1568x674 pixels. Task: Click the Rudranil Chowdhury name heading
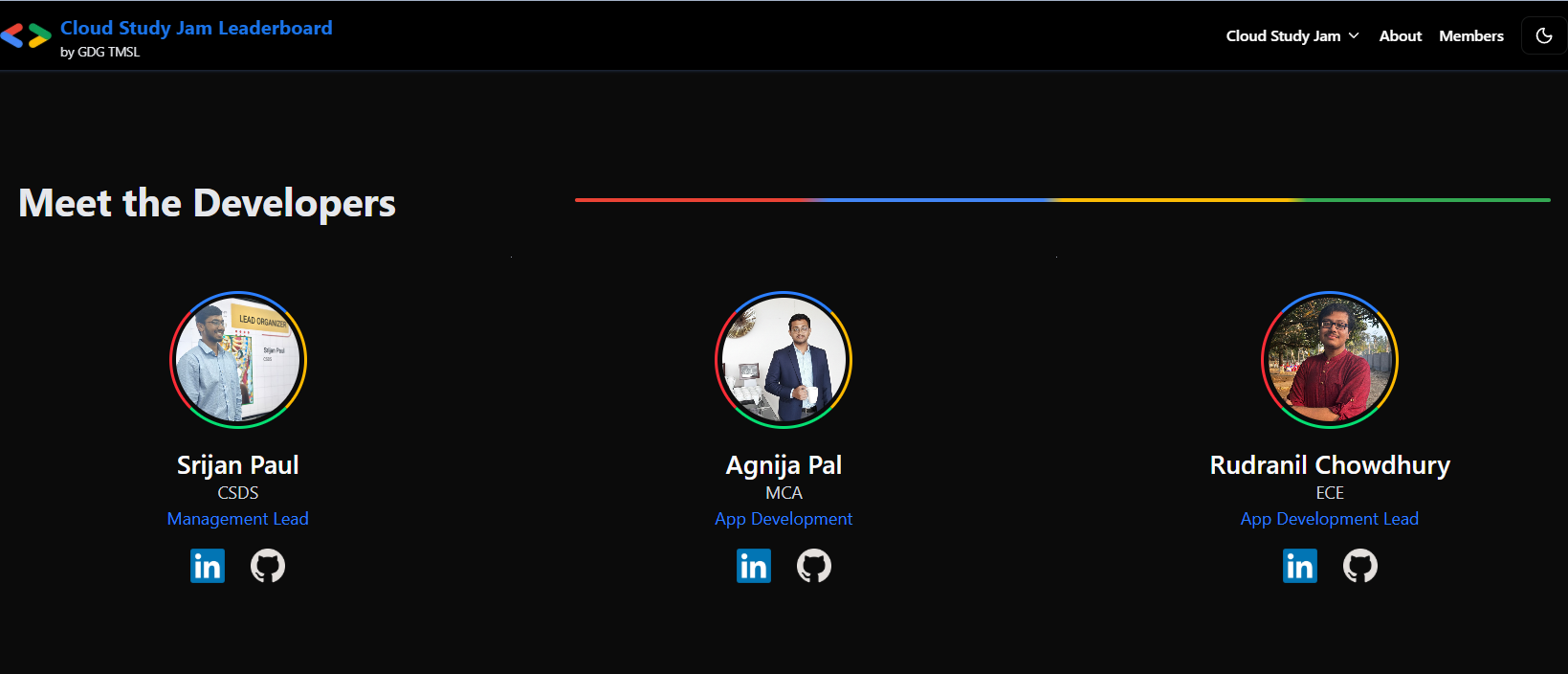pos(1330,465)
